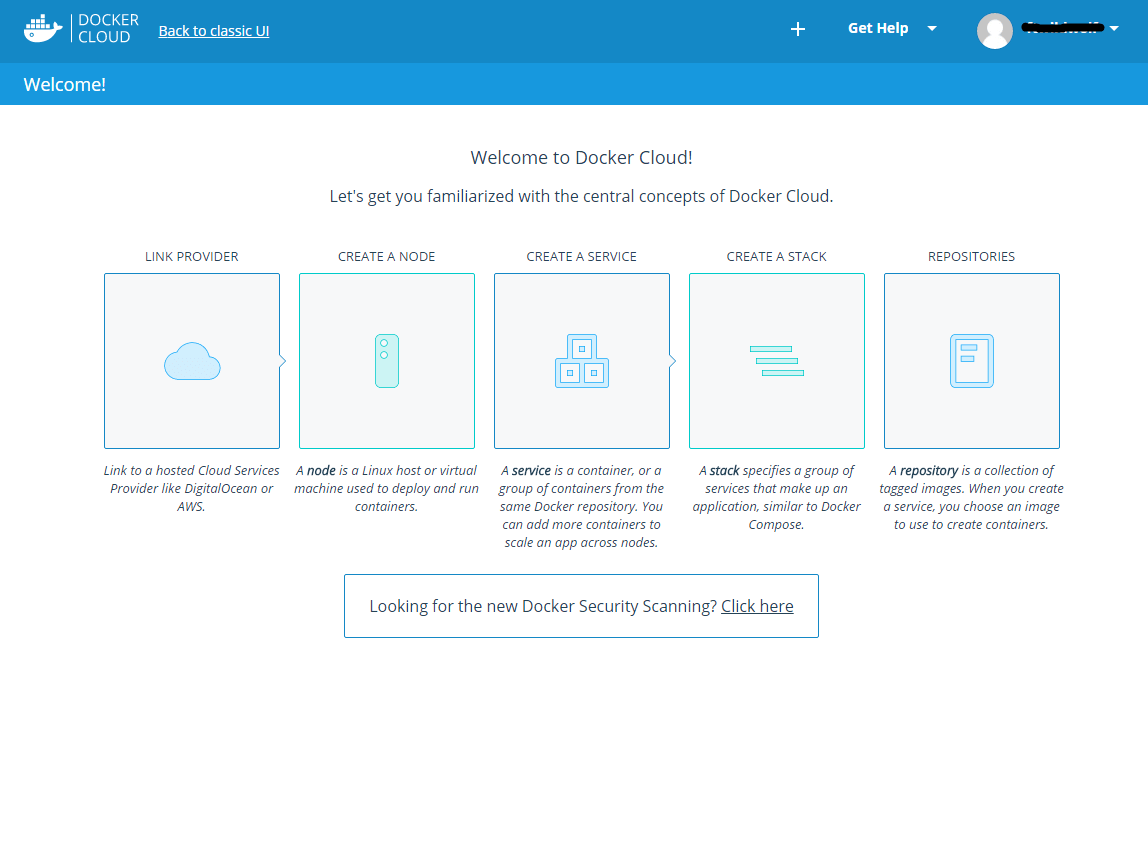Click the 'A service is a container' description
The height and width of the screenshot is (845, 1148).
581,507
